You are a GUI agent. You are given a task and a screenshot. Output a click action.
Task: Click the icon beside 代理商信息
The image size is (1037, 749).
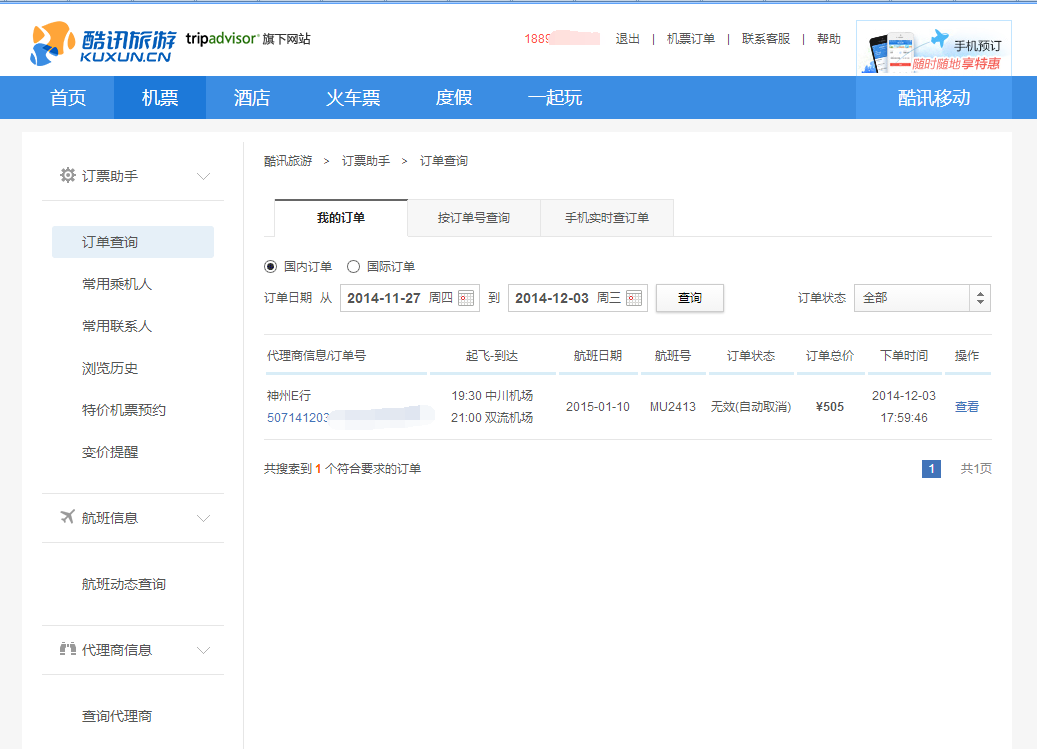tap(67, 649)
